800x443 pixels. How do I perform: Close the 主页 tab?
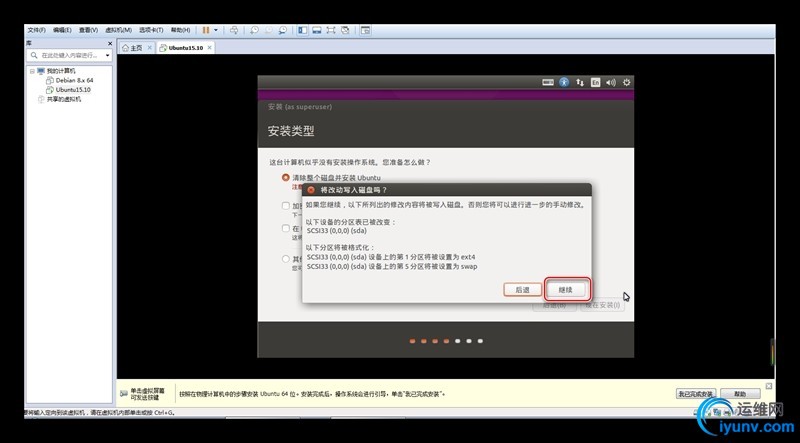149,47
